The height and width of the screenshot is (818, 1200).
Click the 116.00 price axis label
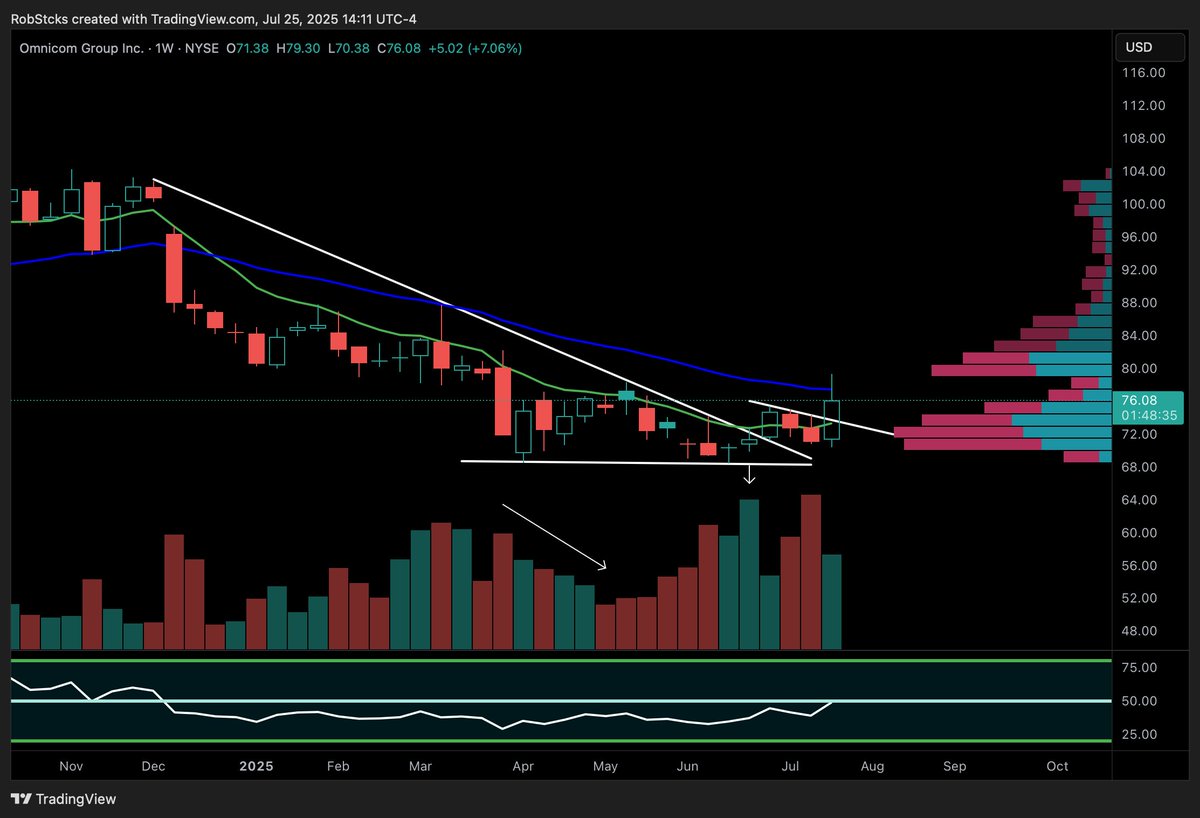pos(1145,73)
